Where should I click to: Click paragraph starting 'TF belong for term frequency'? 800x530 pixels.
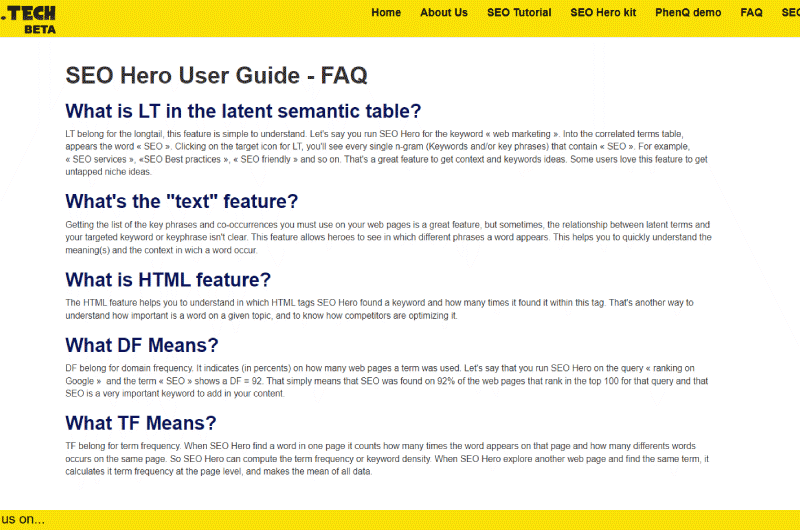(x=387, y=459)
